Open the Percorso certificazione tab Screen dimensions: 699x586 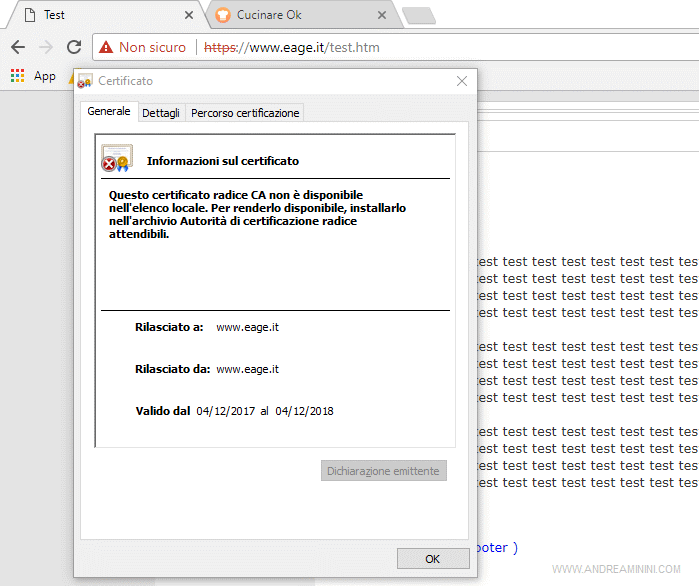245,113
